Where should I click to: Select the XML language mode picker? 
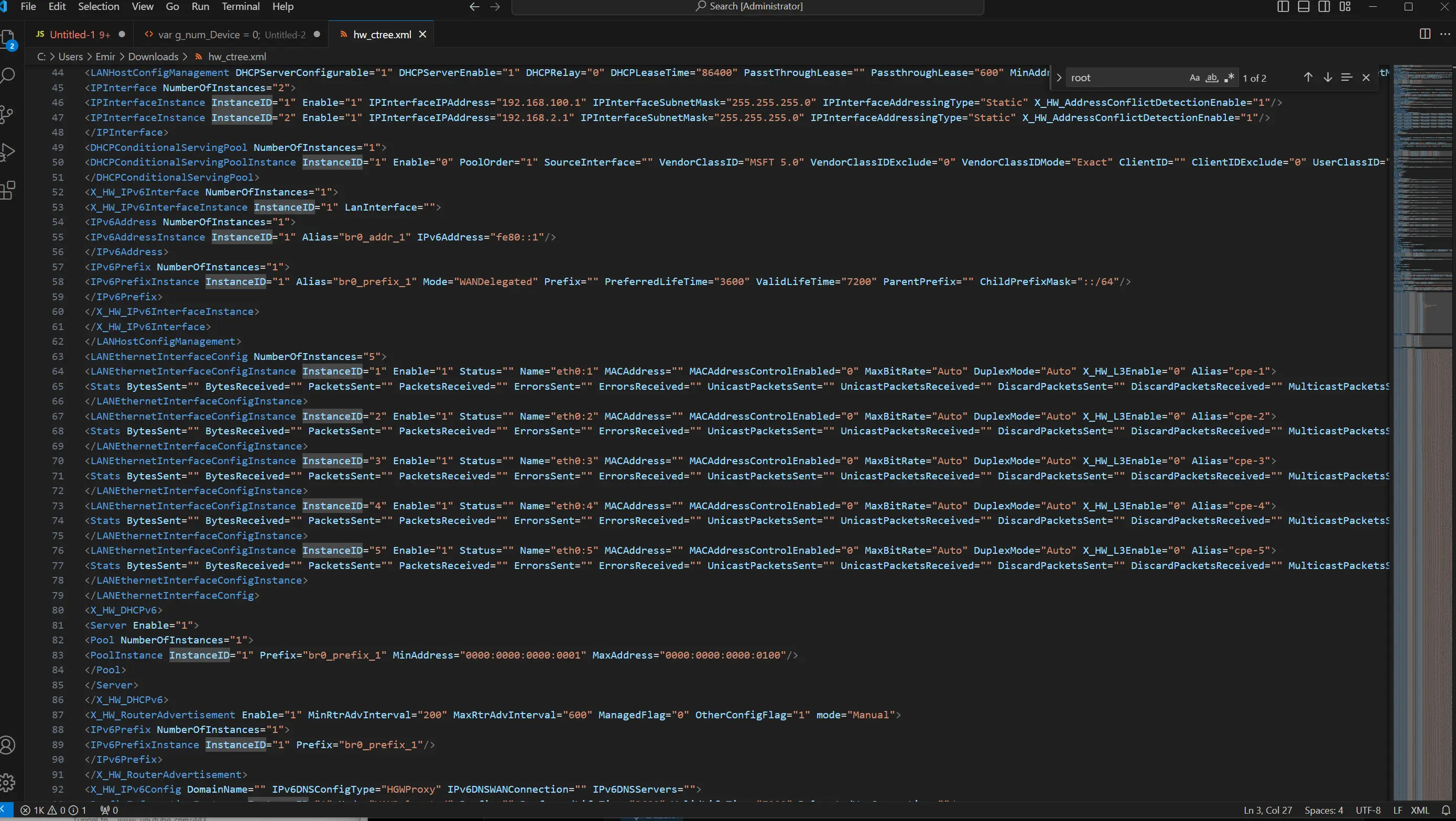click(1420, 811)
